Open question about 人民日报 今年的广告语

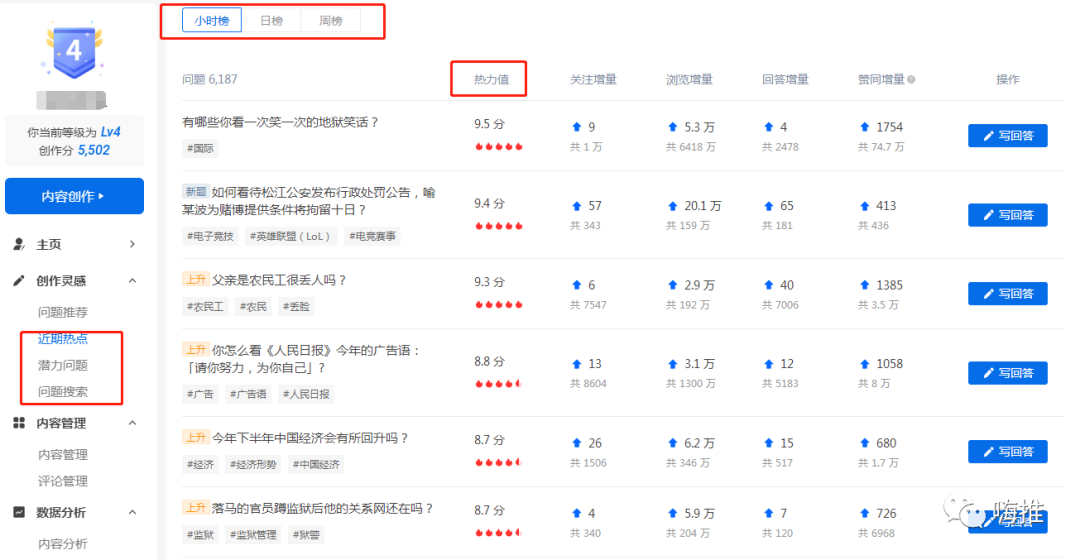301,358
